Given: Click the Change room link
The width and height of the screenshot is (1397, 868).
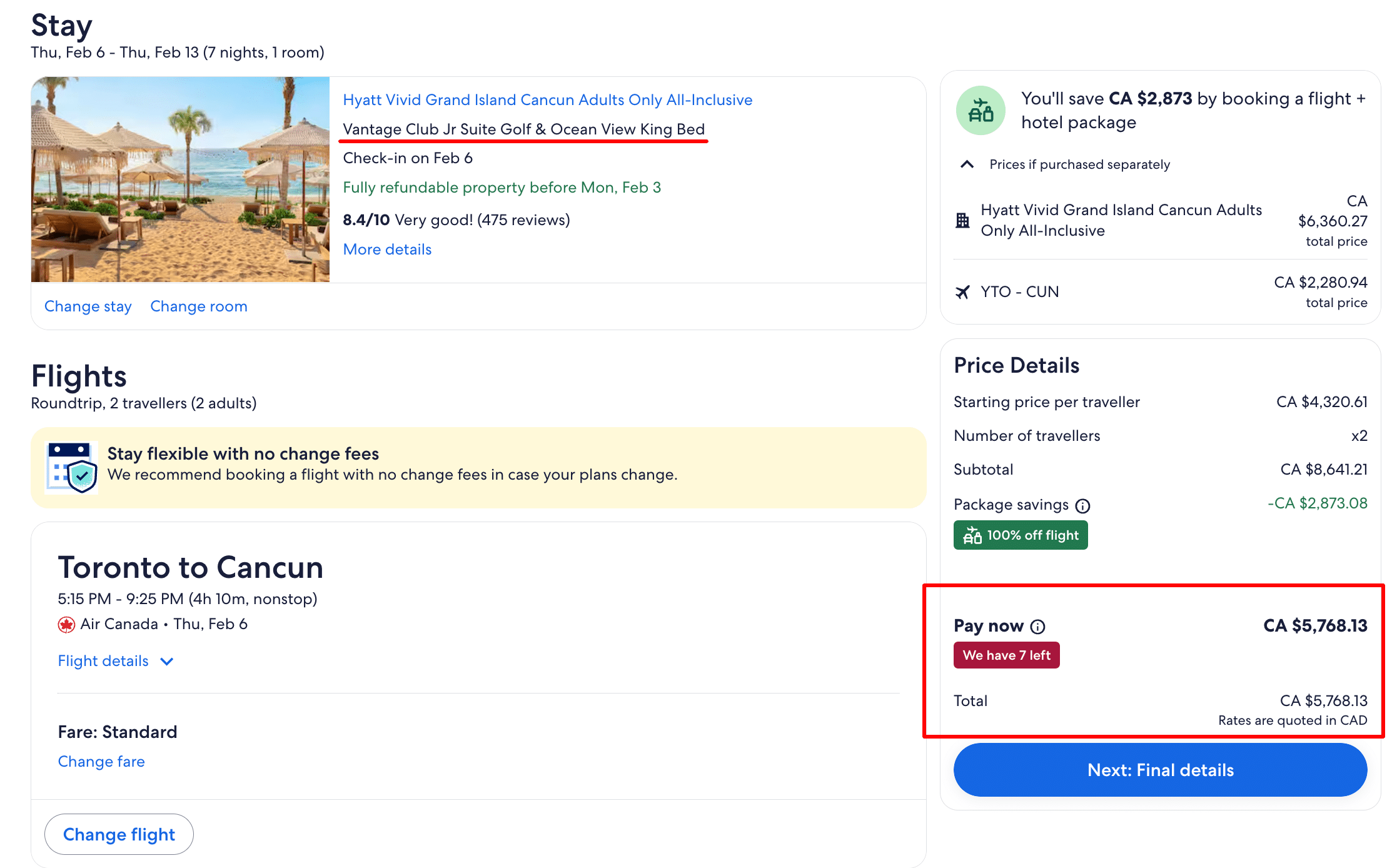Looking at the screenshot, I should (x=198, y=306).
